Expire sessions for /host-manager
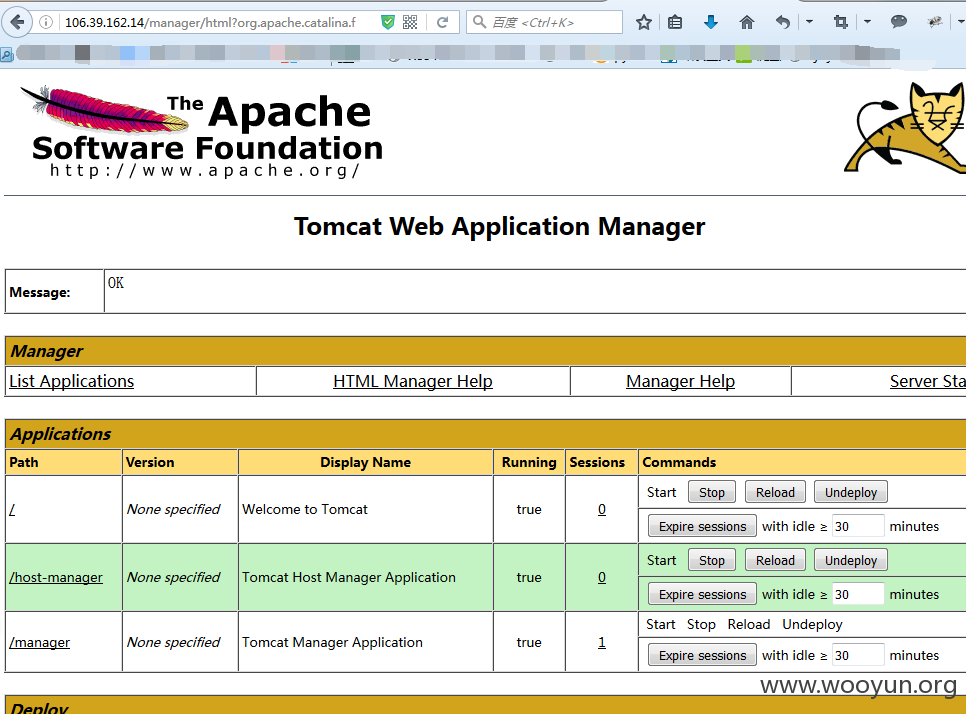Viewport: 966px width, 714px height. (x=702, y=594)
